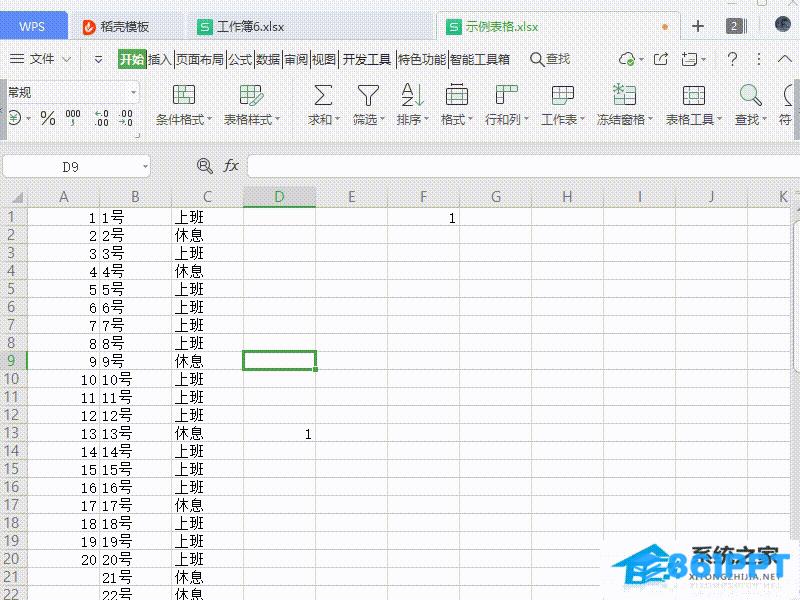Expand the 冻结窗格 dropdown arrow
Image resolution: width=800 pixels, height=600 pixels.
(650, 119)
